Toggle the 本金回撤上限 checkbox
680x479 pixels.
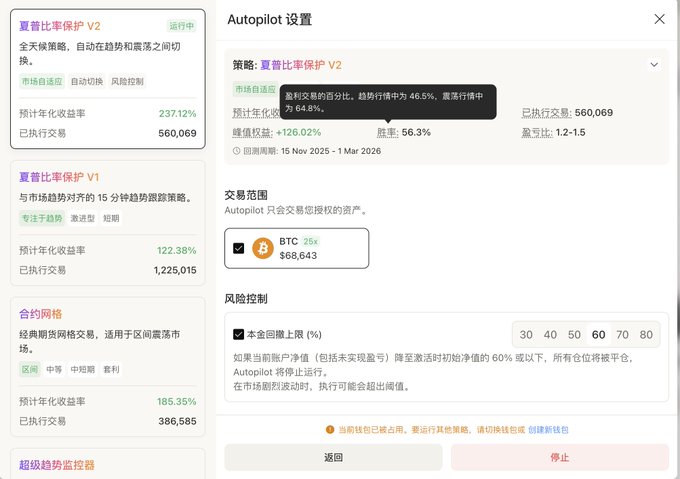point(238,334)
